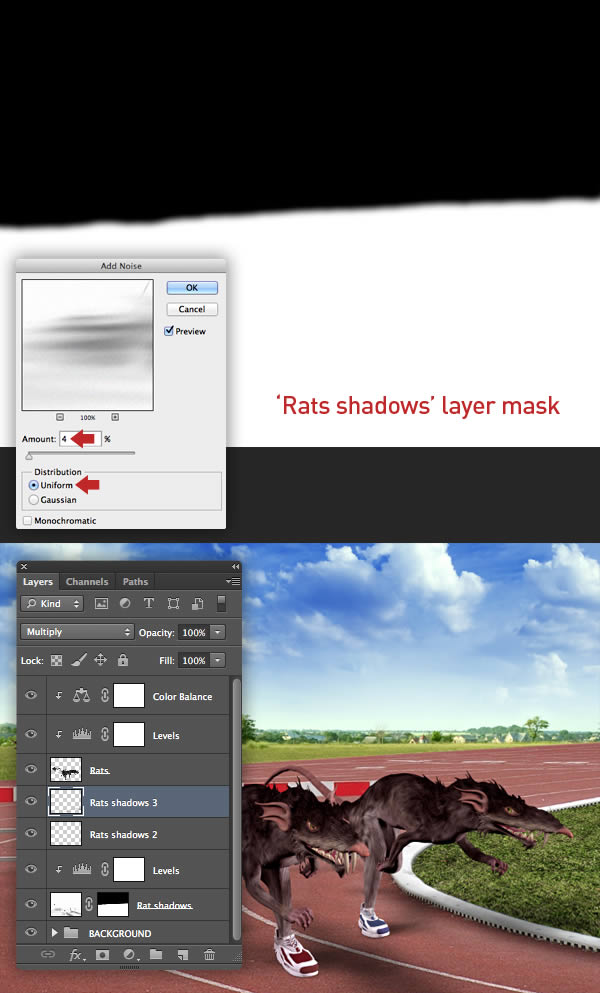
Task: Switch to the Paths tab
Action: tap(135, 581)
